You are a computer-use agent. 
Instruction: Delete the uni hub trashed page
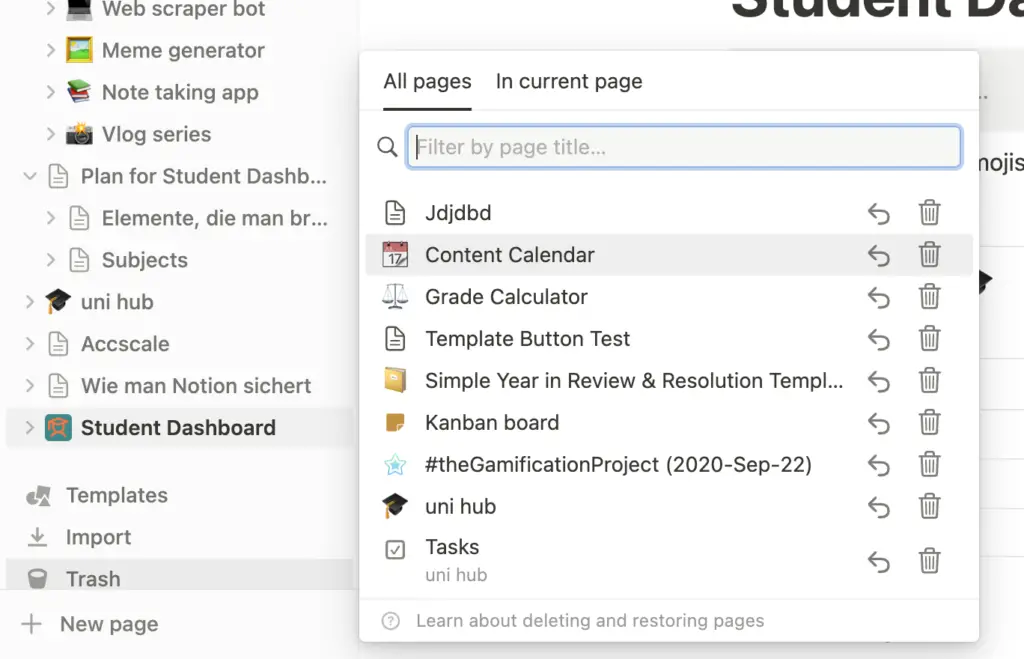pyautogui.click(x=929, y=507)
